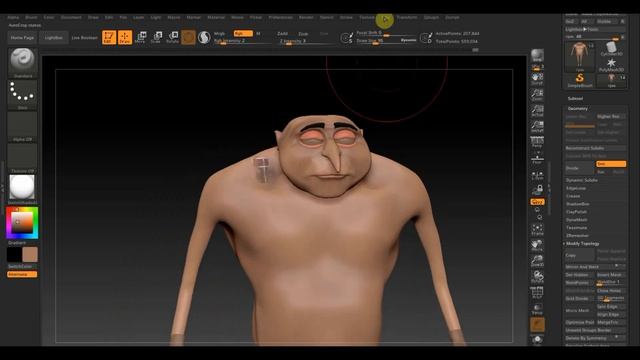Toggle PolyF polyframe display
The height and width of the screenshot is (360, 640).
(x=537, y=292)
